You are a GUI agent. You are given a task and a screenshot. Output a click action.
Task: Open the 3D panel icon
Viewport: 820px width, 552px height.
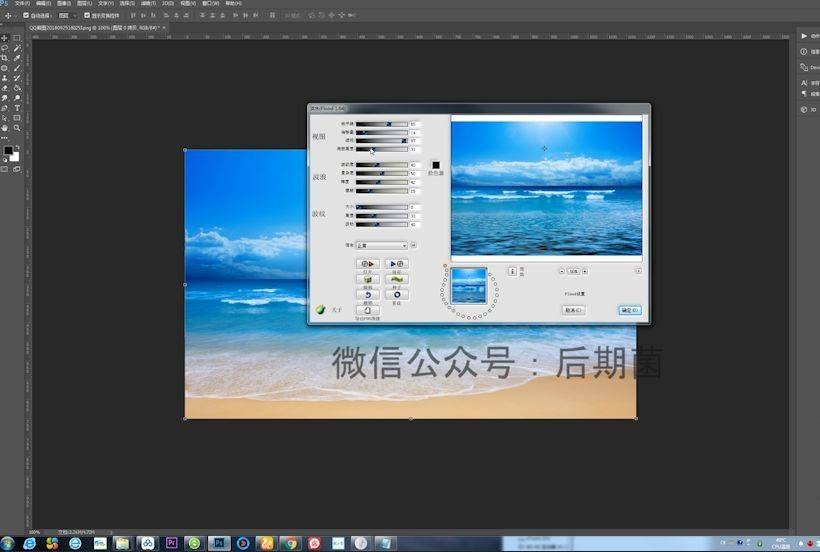tap(804, 109)
